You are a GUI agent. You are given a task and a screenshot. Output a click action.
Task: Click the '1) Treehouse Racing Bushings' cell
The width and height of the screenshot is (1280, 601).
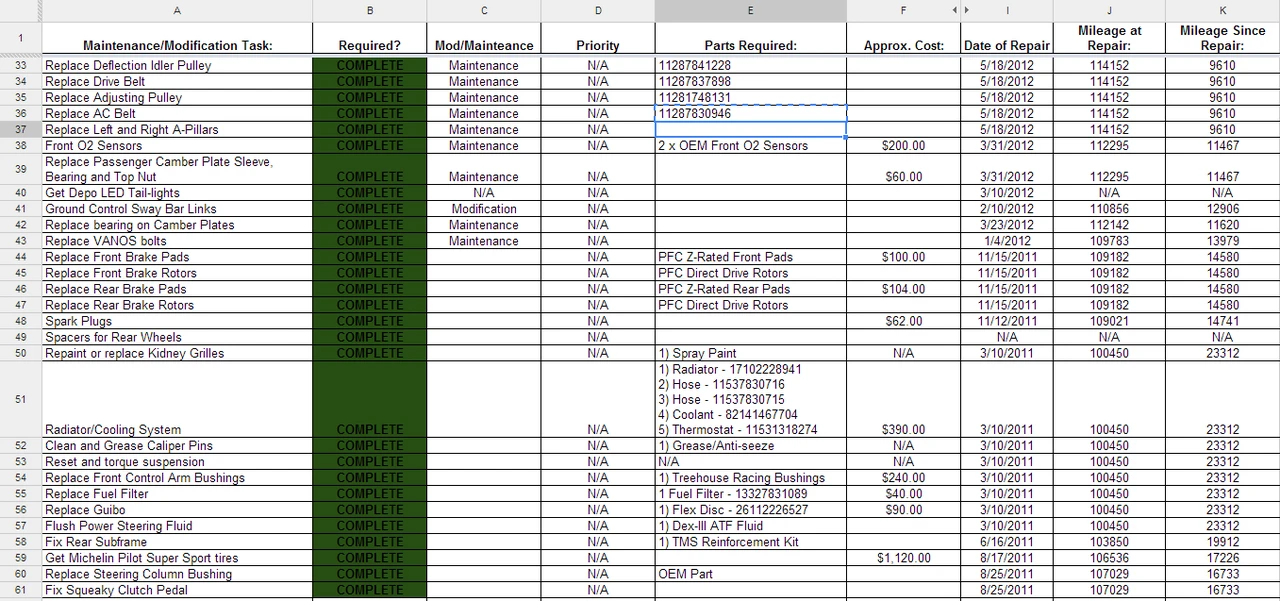tap(751, 478)
